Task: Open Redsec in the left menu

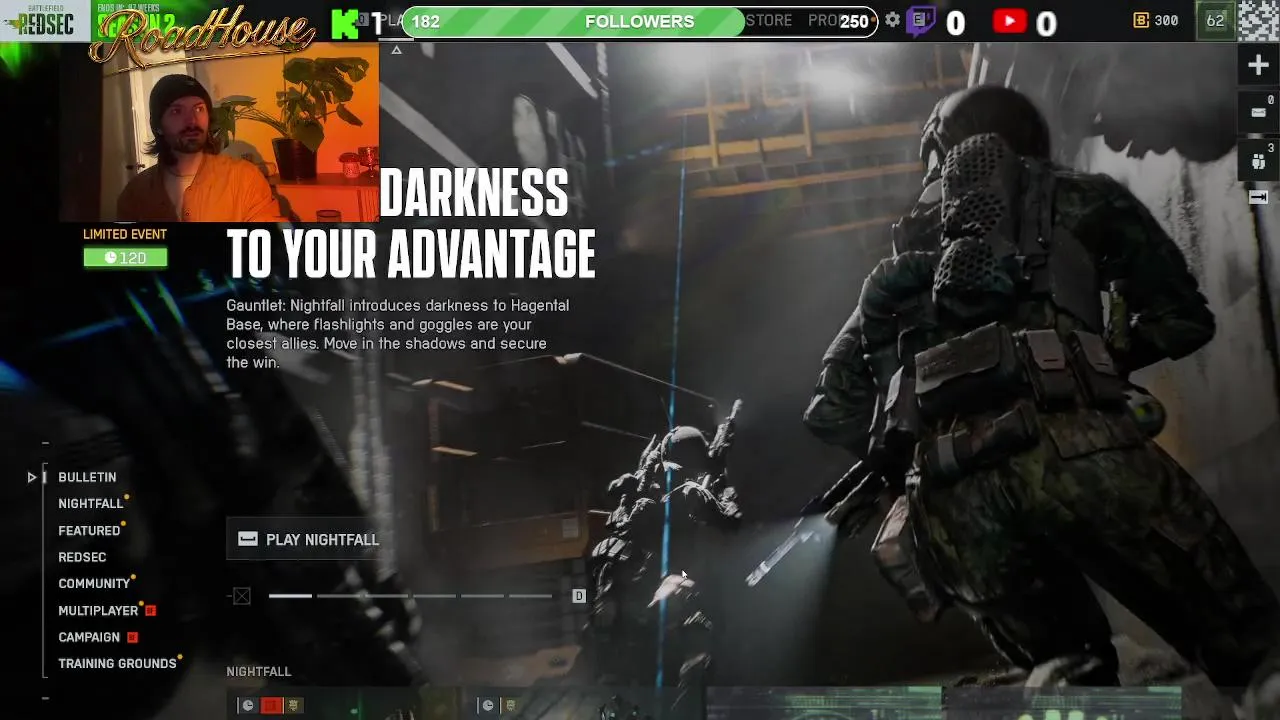Action: click(x=82, y=557)
